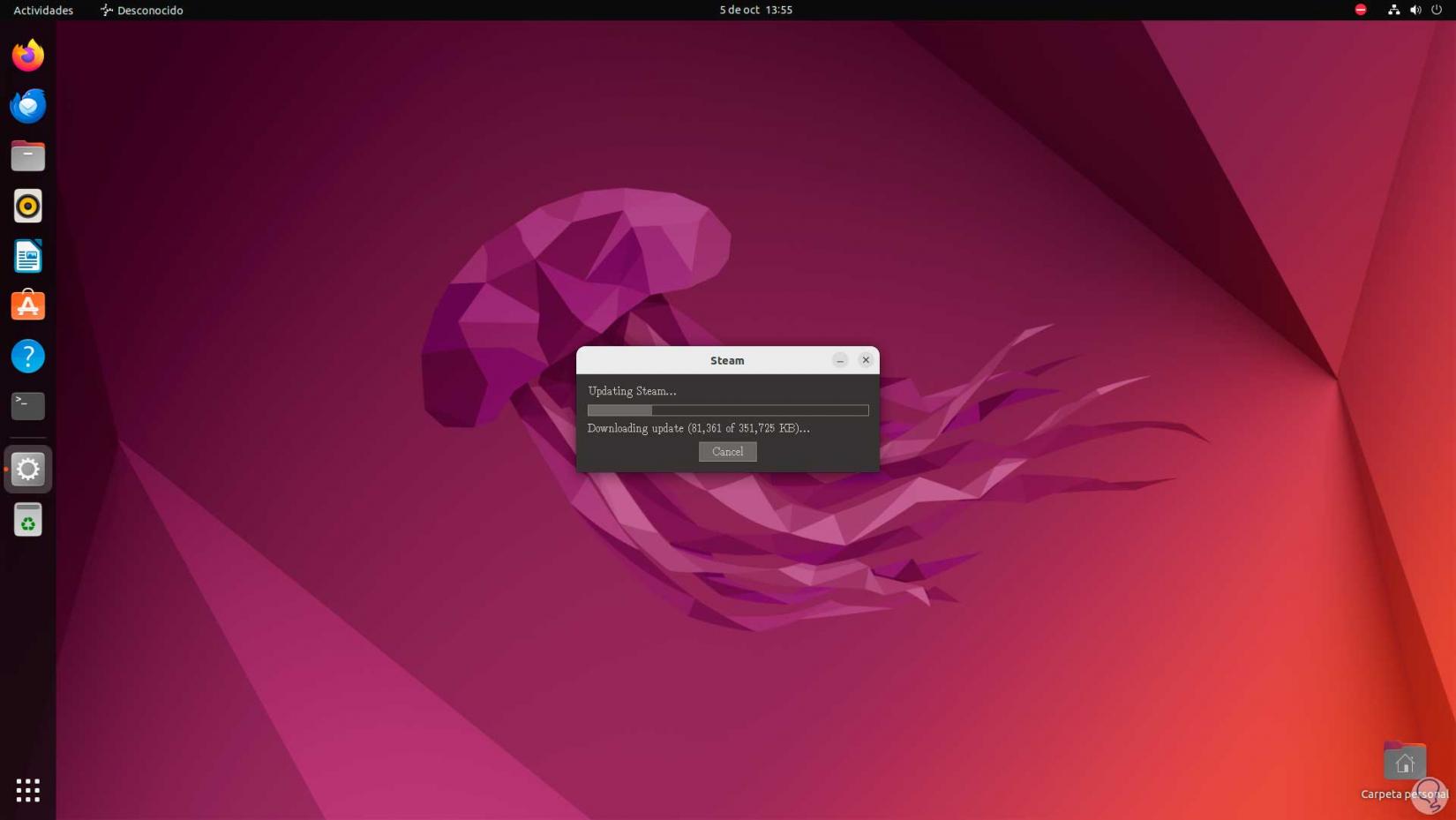Screen dimensions: 1456x820
Task: Click the red do-not-disturb tray icon
Action: tap(1361, 10)
